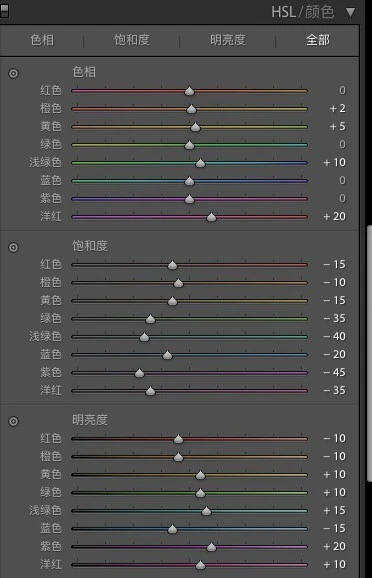Click the 明亮度 绿色 slider handle

(x=200, y=493)
